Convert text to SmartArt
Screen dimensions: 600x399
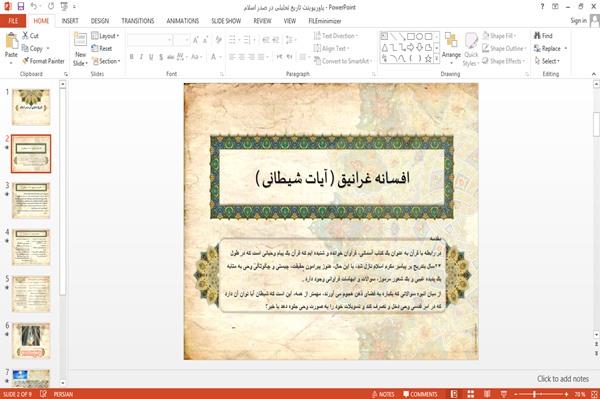(x=342, y=61)
